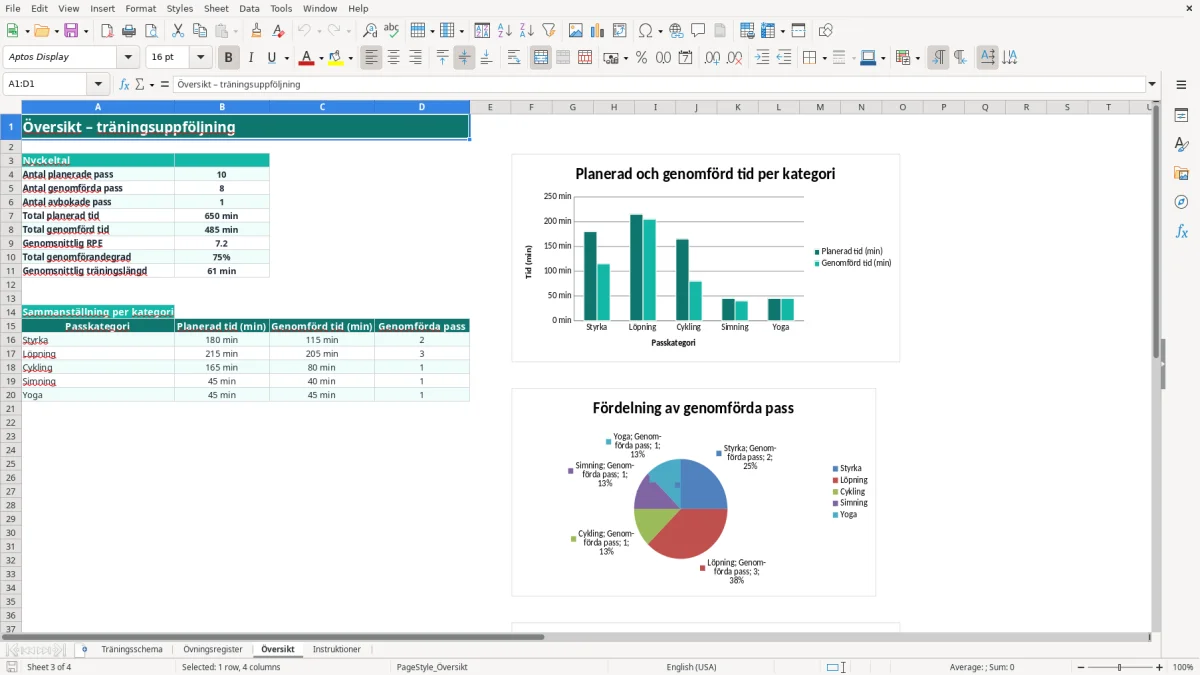
Task: Open the Format menu
Action: pyautogui.click(x=141, y=8)
